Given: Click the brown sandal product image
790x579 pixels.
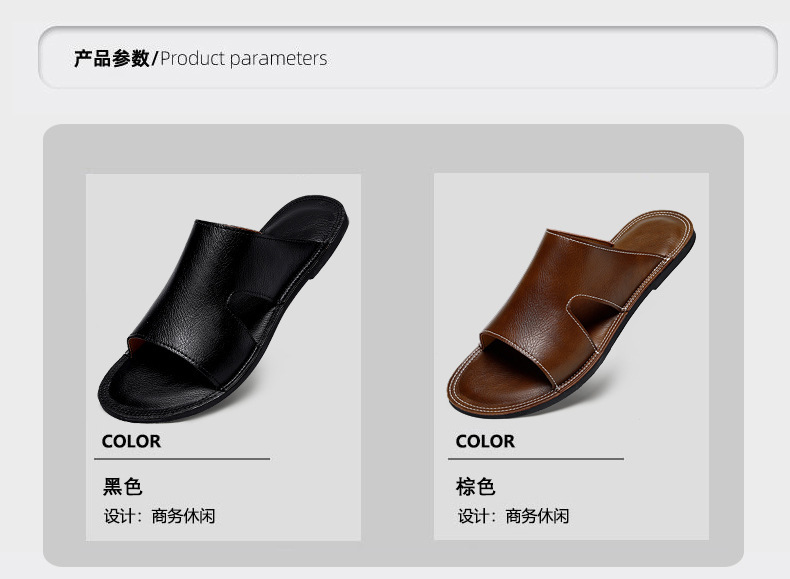Looking at the screenshot, I should point(571,314).
